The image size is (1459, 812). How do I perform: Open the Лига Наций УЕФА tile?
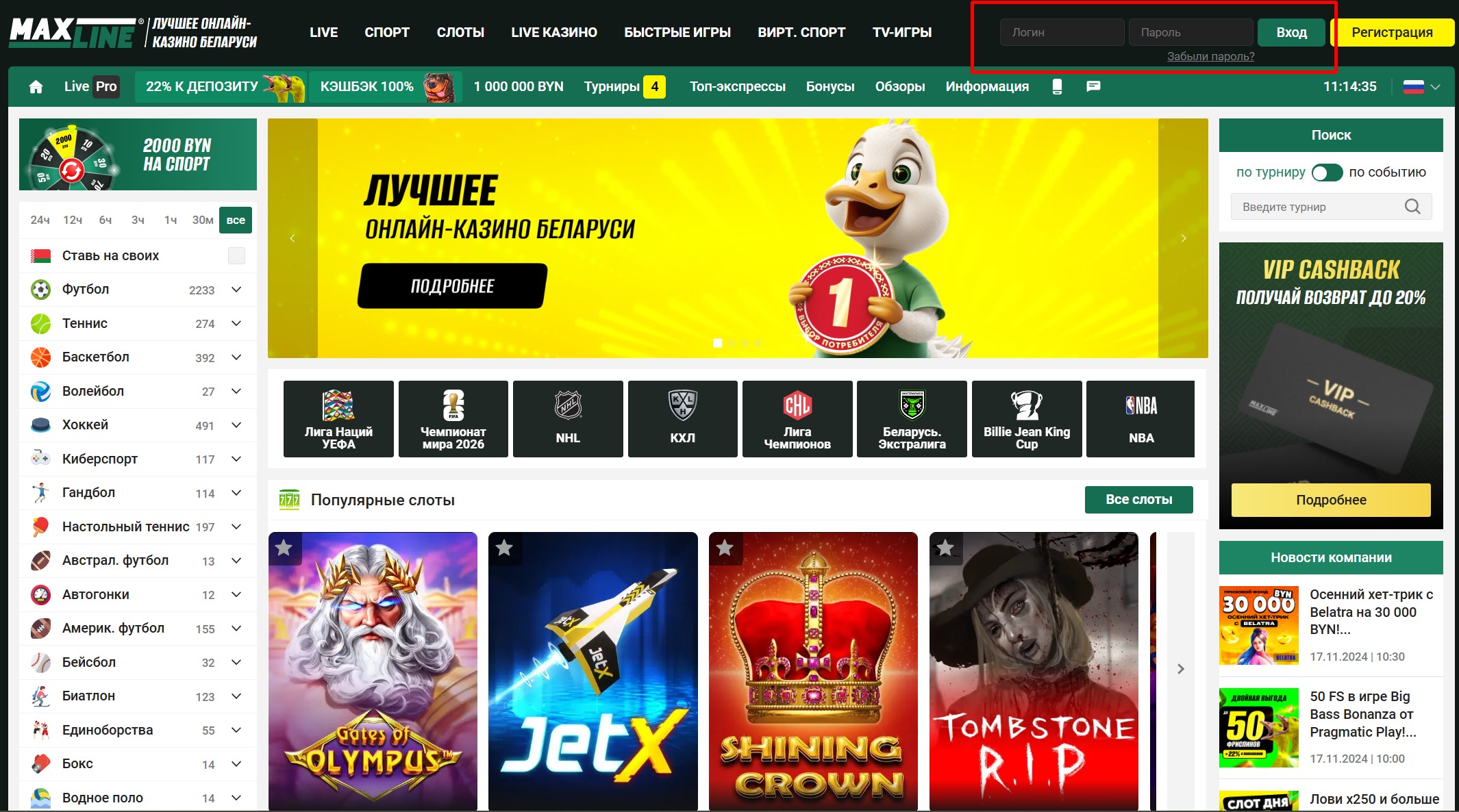point(338,418)
